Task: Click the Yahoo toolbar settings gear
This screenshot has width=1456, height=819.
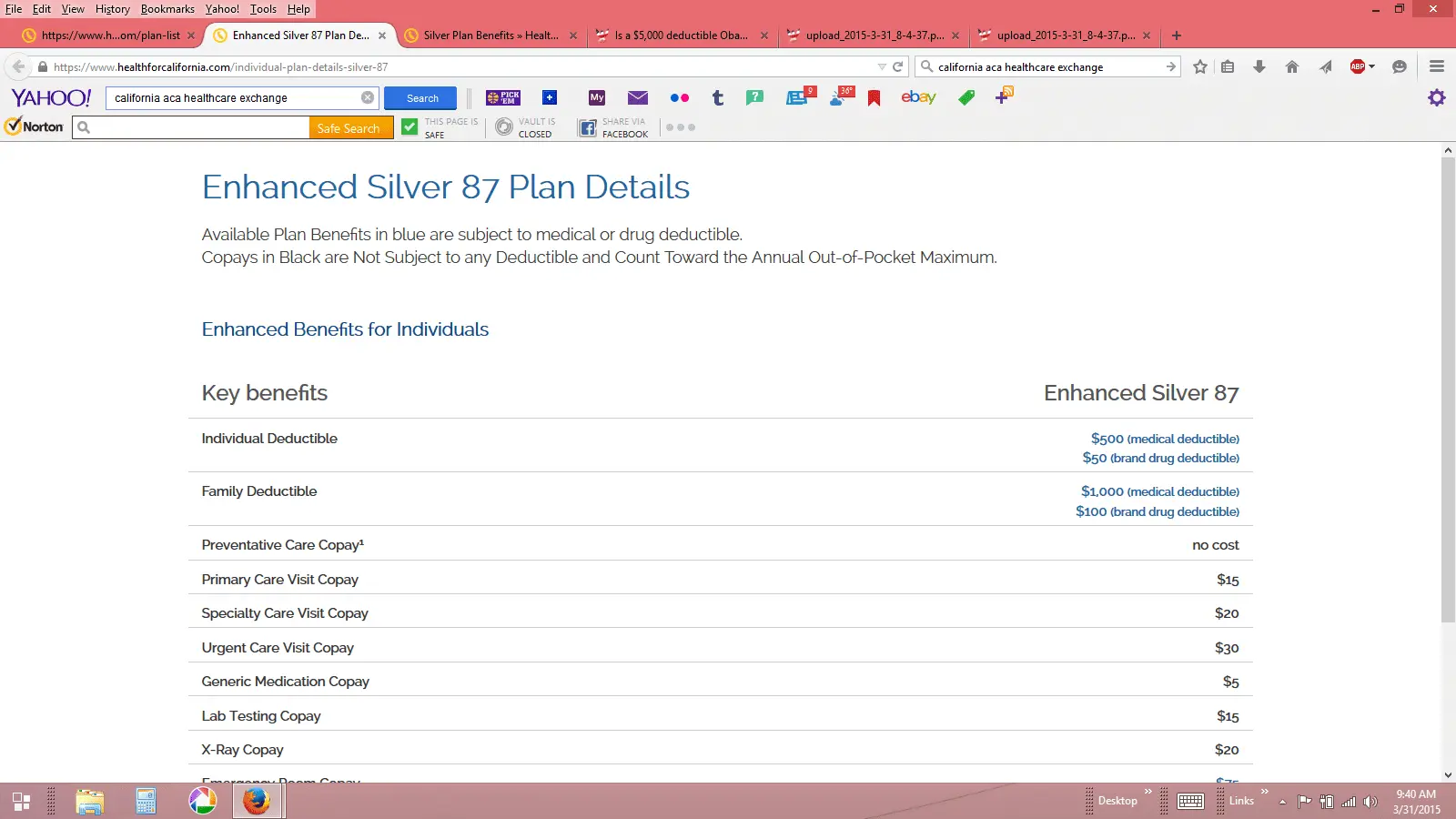Action: click(x=1436, y=98)
